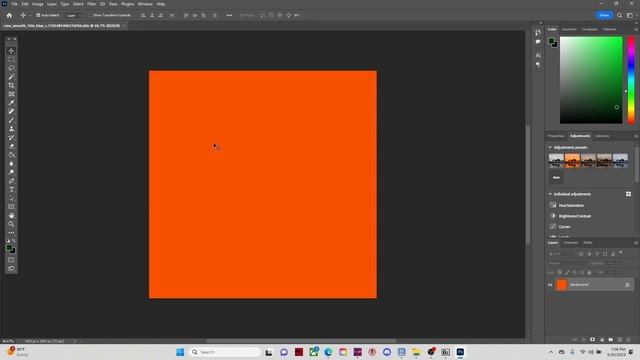
Task: Click the toolbox foreground color swatch
Action: coord(9,248)
